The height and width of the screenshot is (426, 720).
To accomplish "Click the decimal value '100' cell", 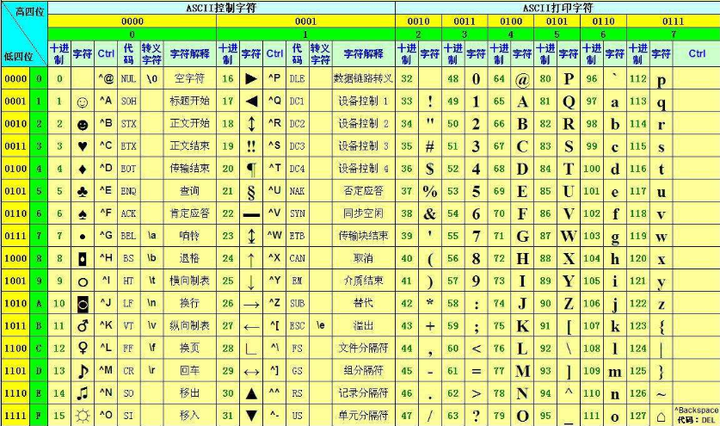I will point(592,168).
